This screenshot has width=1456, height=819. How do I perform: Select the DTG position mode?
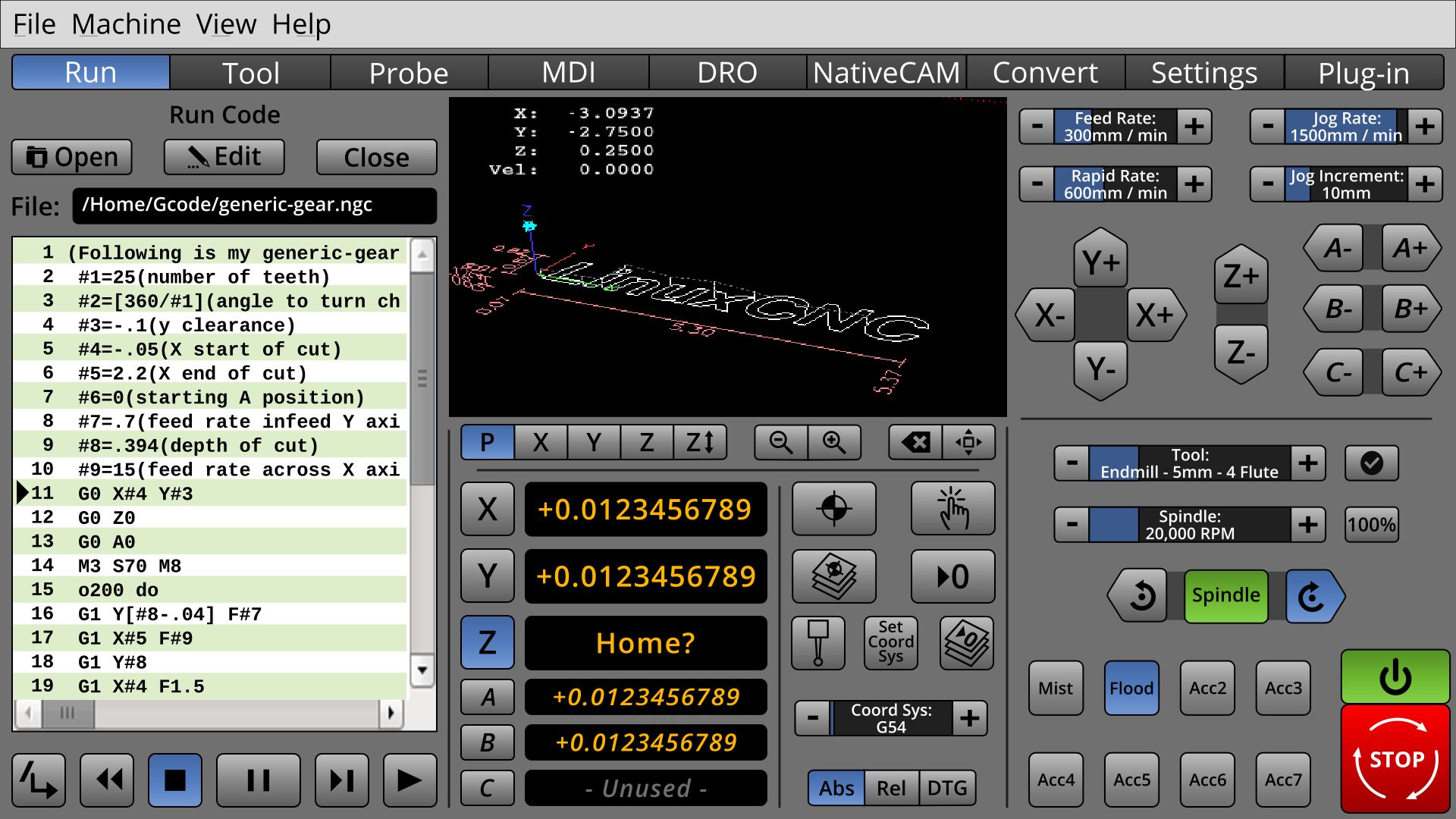pyautogui.click(x=947, y=788)
